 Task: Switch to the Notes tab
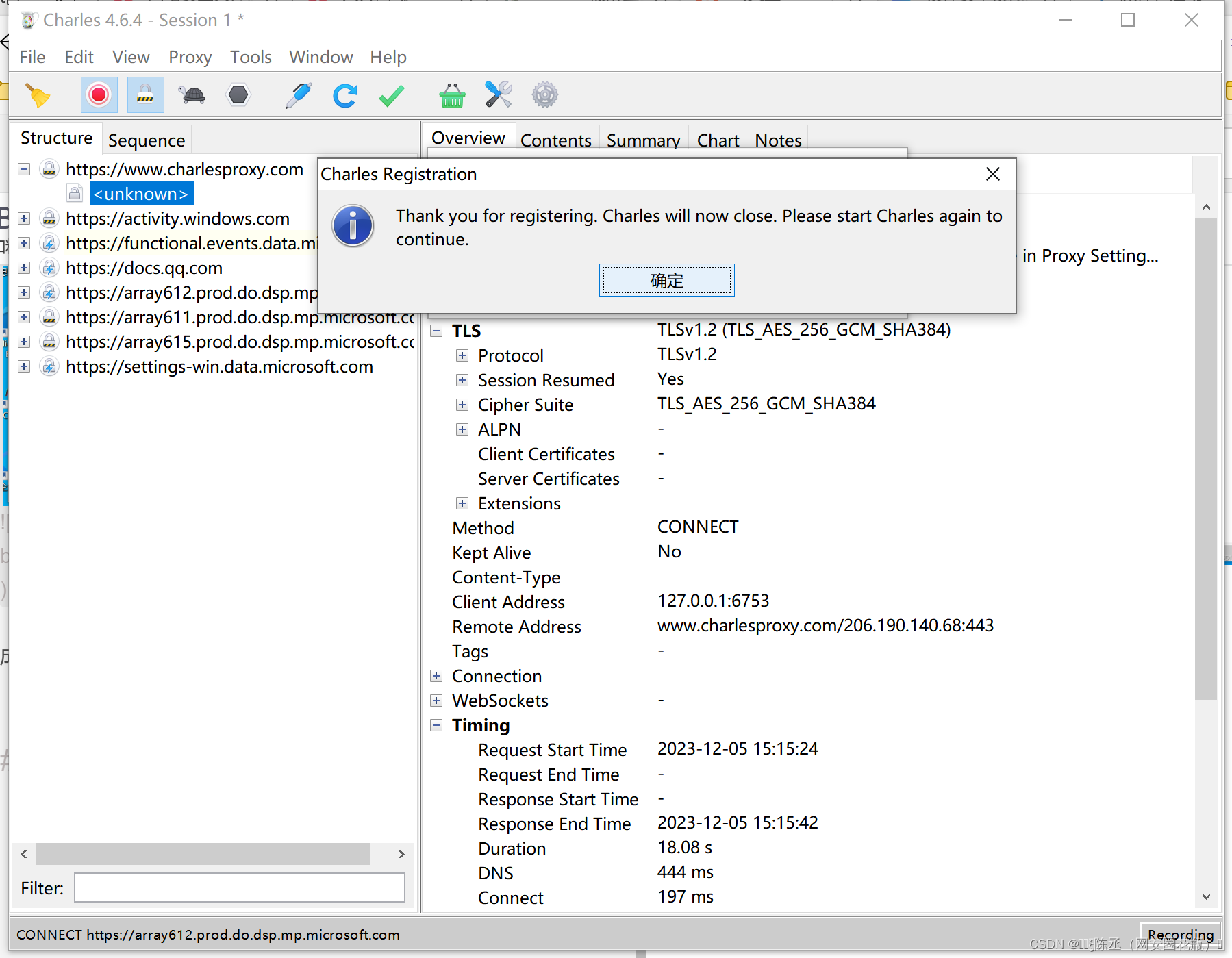[x=778, y=140]
